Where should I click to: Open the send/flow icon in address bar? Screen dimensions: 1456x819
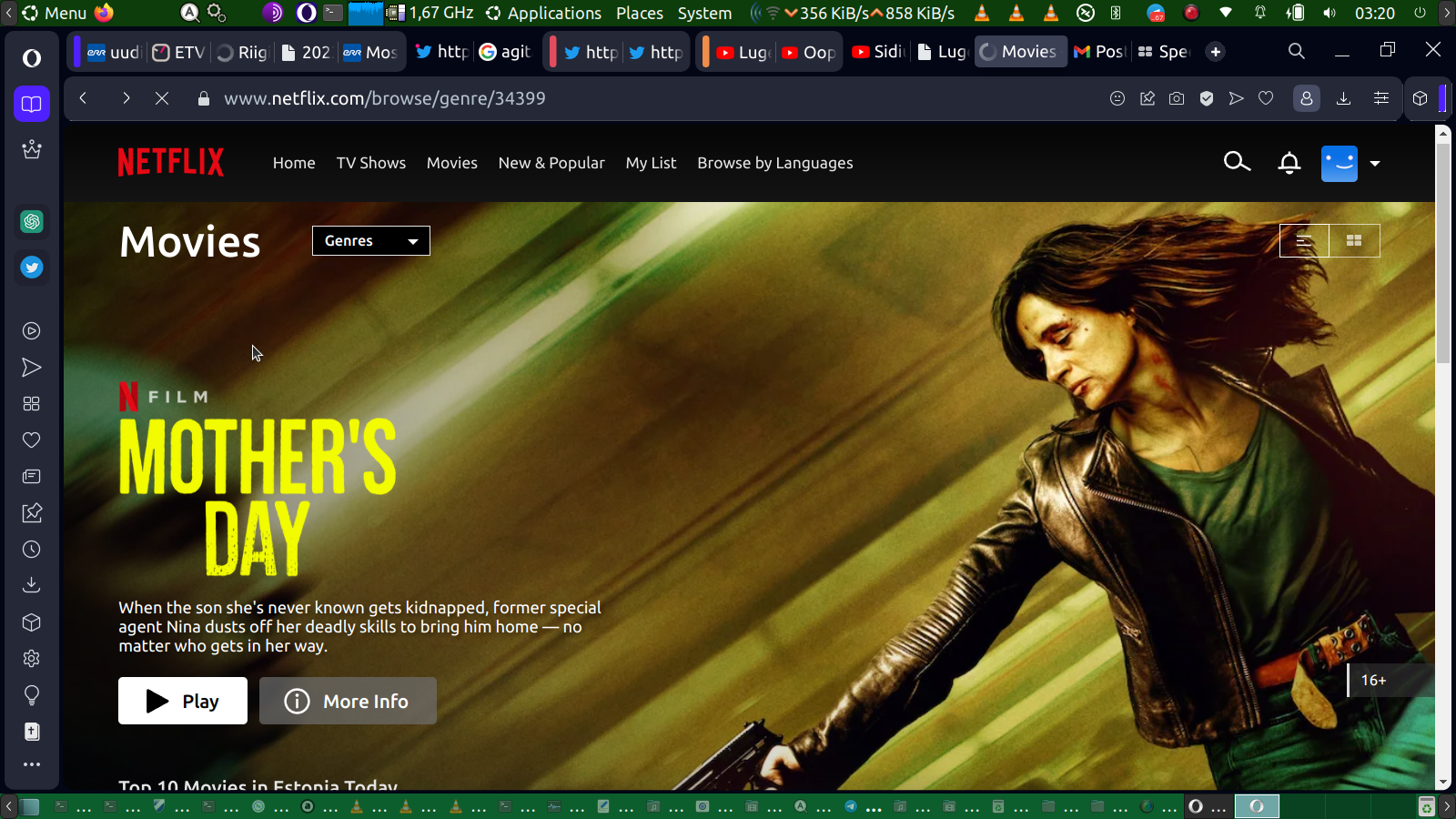pos(1236,98)
